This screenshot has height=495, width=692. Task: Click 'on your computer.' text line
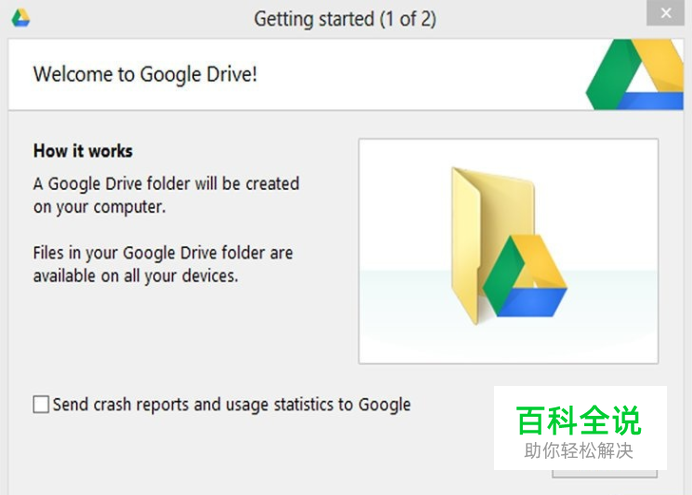(99, 207)
